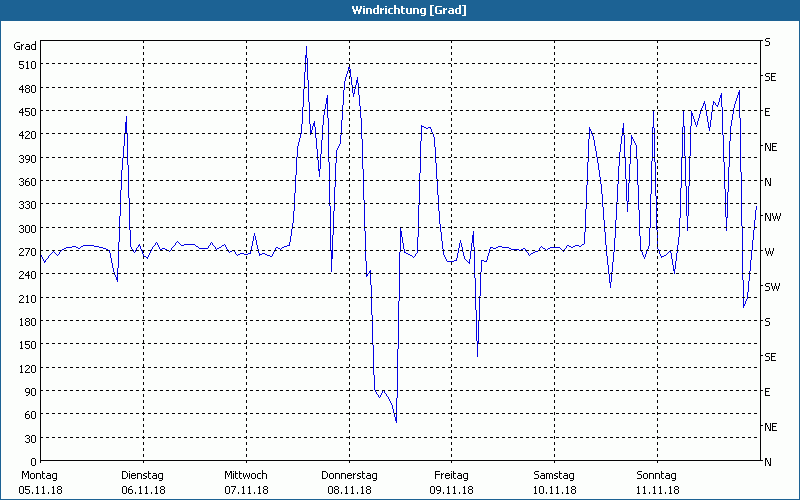Image resolution: width=800 pixels, height=500 pixels.
Task: Click the highest peak of the blue line
Action: point(306,46)
